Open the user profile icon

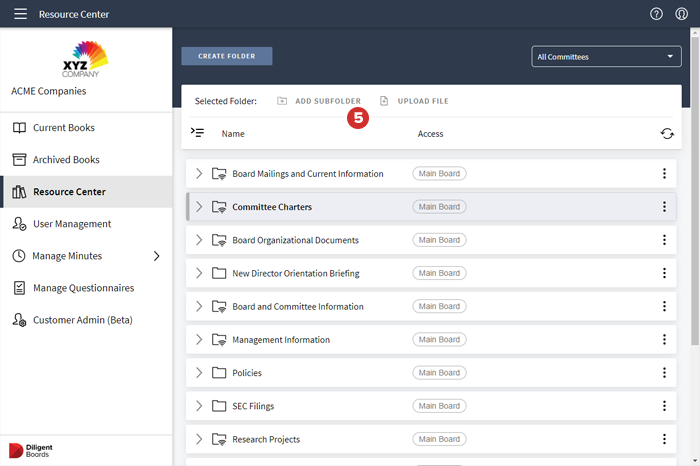coord(682,14)
